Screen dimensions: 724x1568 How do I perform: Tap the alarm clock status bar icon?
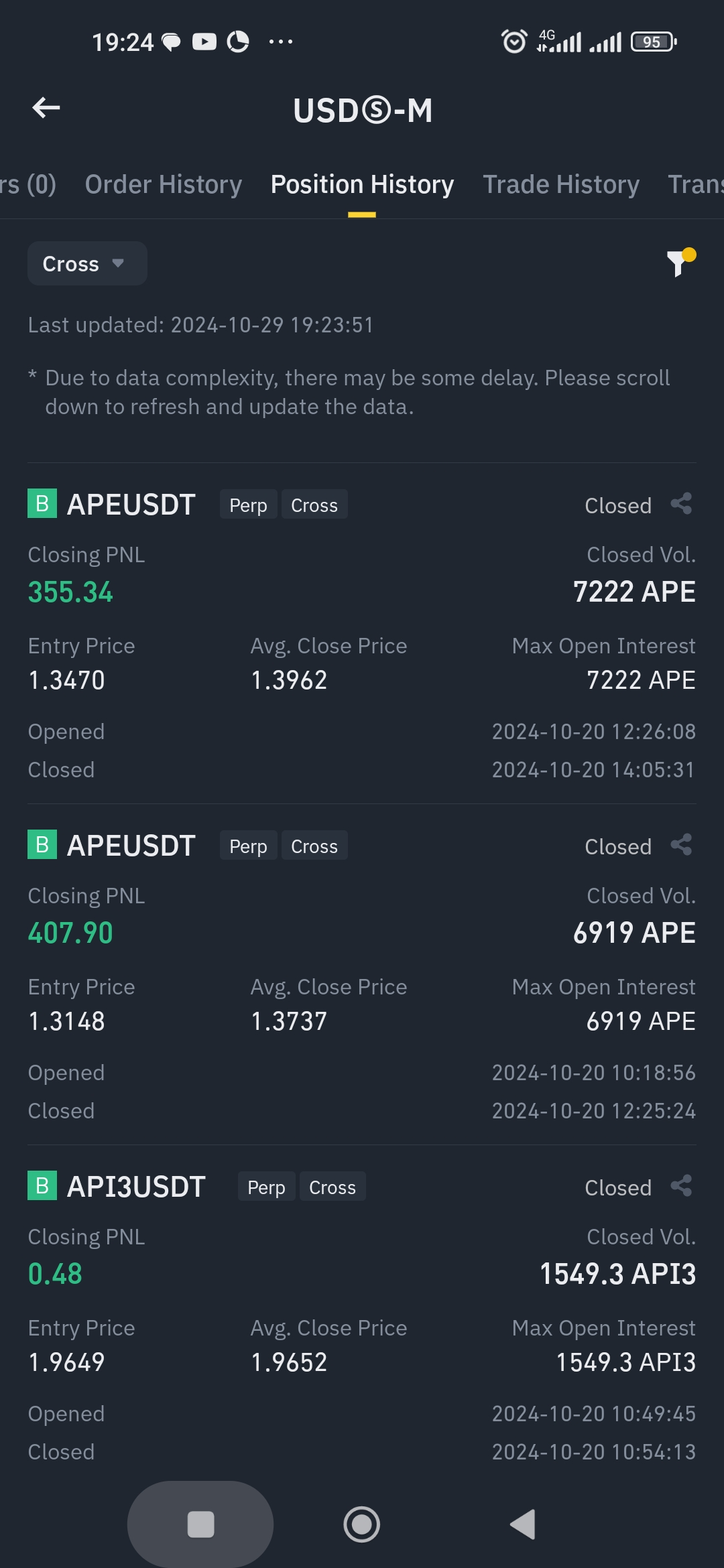[514, 42]
